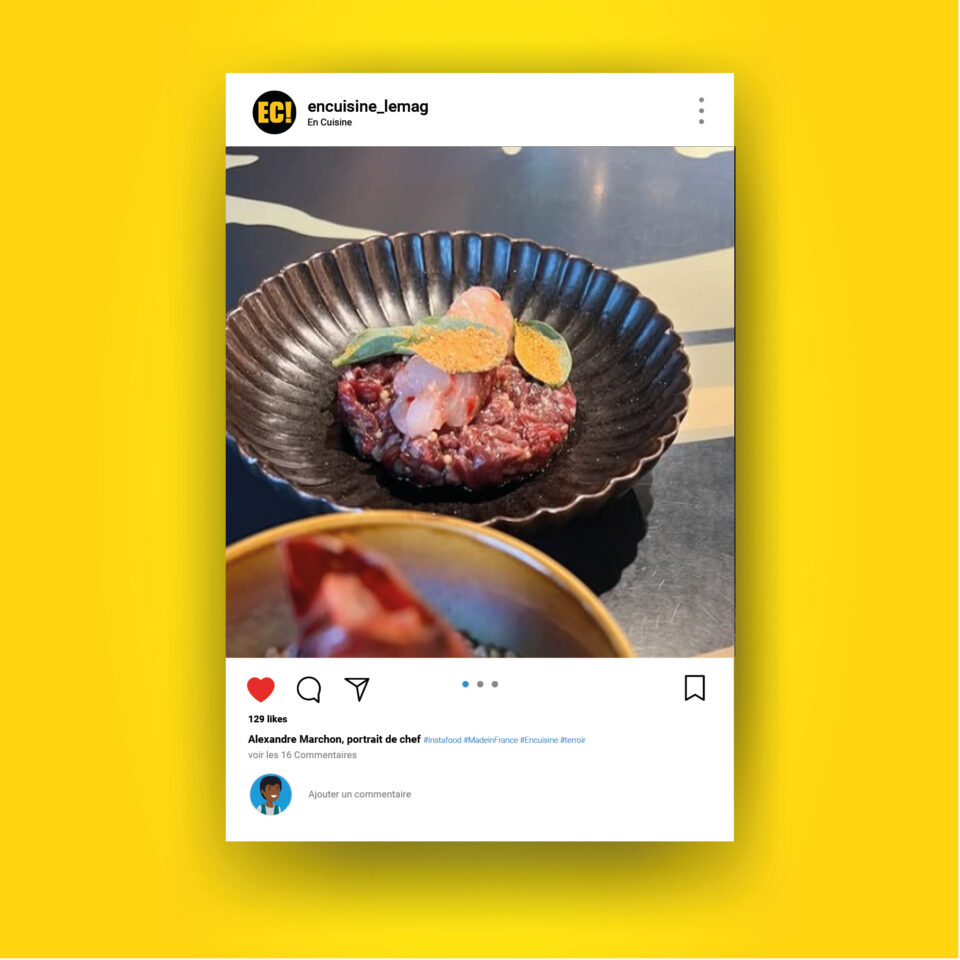Open the #Encuisine hashtag
Image resolution: width=960 pixels, height=960 pixels.
click(539, 740)
